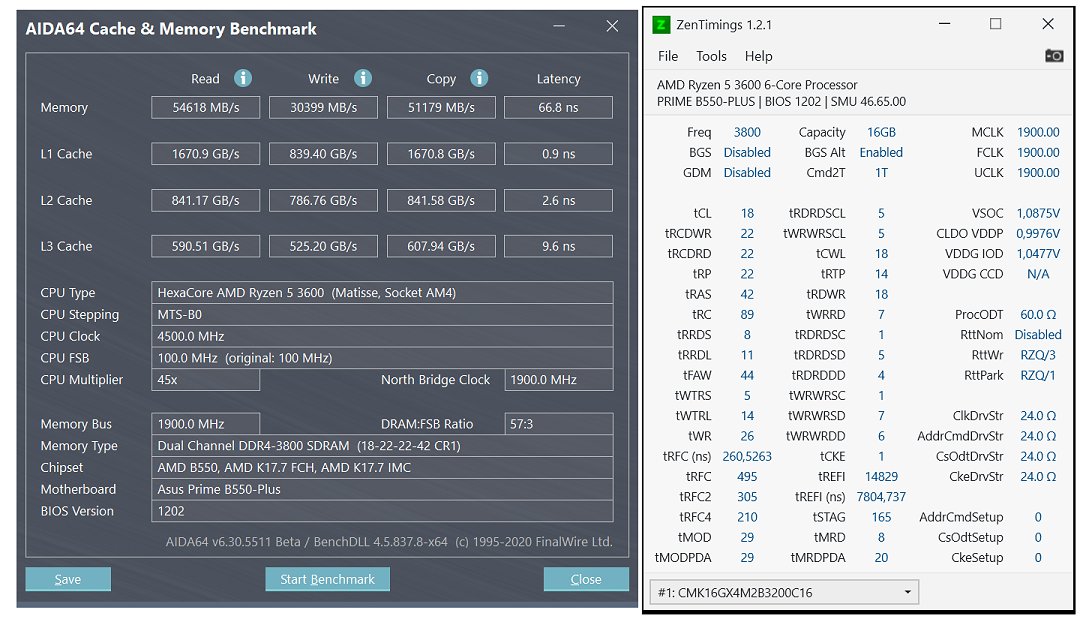1092x628 pixels.
Task: Click tRC value 89
Action: [x=747, y=315]
